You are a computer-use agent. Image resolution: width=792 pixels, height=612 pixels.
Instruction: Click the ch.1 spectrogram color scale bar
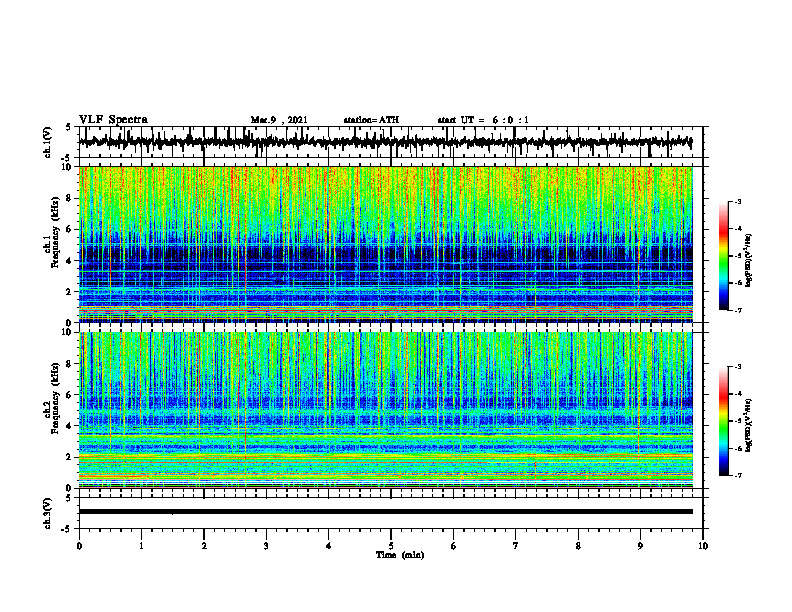coord(723,256)
